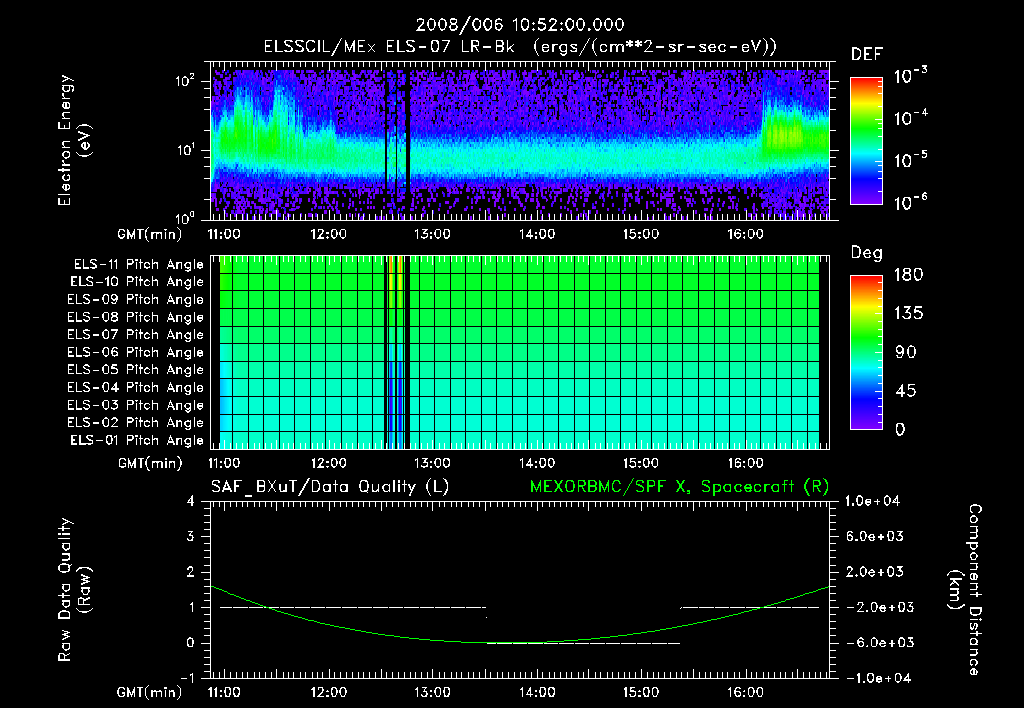Select the ELS-09 Pitch Angle row label
Screen dimensions: 1024x708
point(136,300)
